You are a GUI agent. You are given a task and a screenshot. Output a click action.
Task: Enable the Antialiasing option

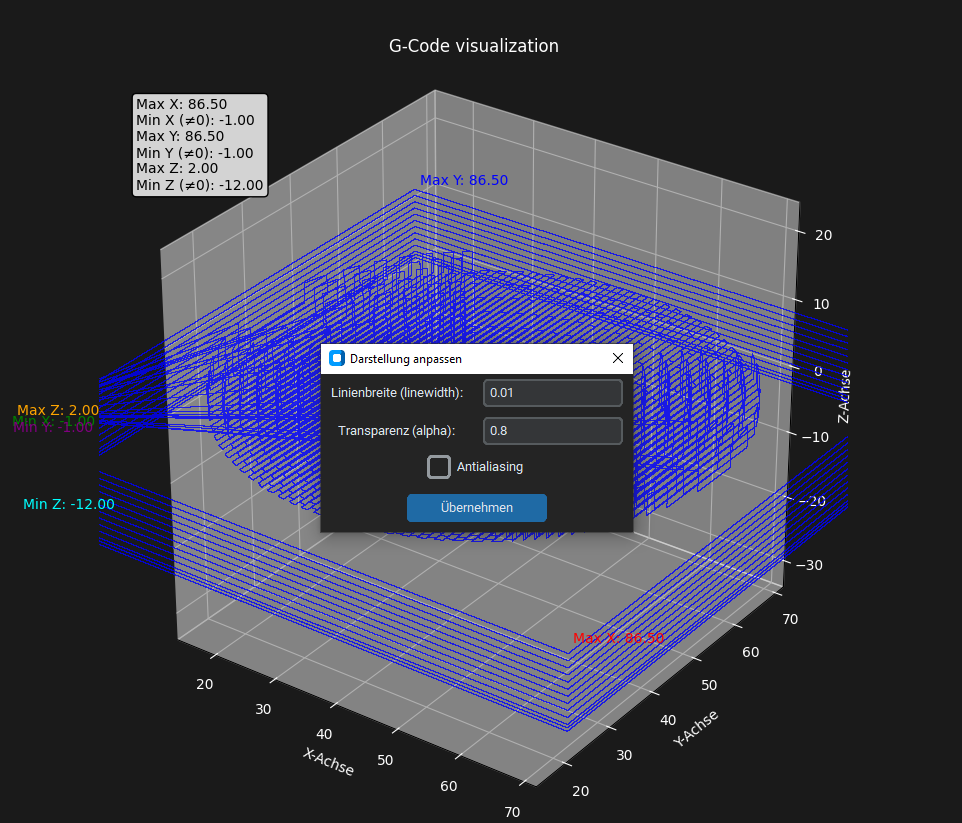438,466
